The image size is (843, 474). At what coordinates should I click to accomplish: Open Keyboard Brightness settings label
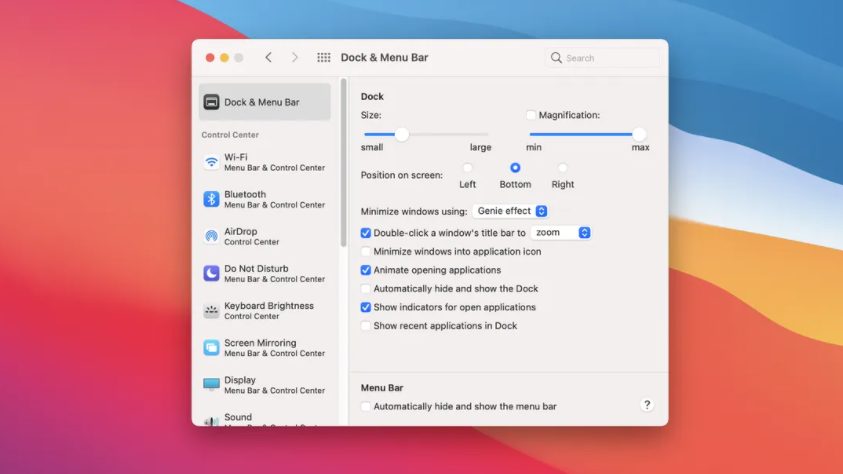[269, 305]
